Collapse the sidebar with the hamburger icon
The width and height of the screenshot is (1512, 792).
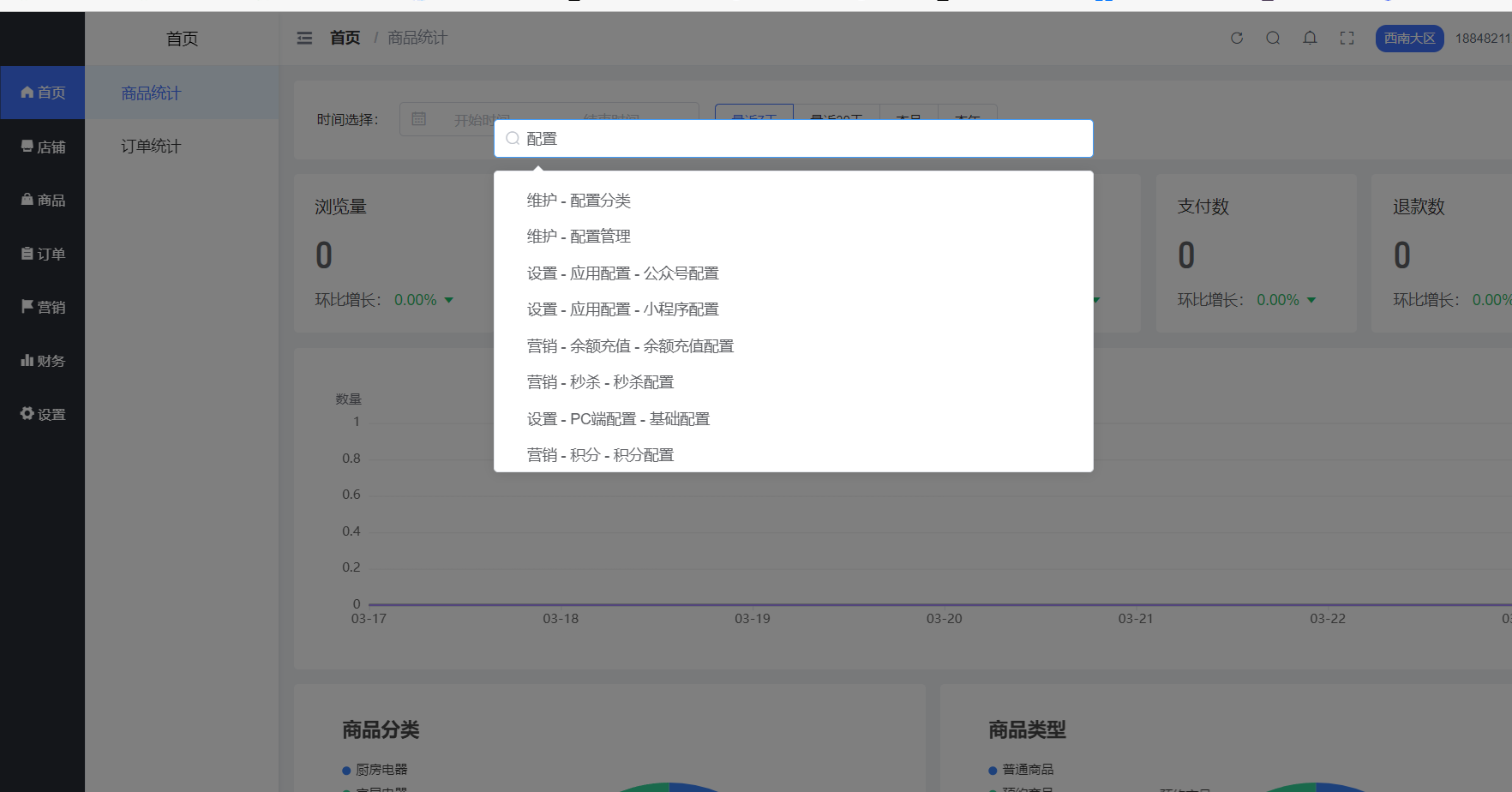click(x=304, y=38)
